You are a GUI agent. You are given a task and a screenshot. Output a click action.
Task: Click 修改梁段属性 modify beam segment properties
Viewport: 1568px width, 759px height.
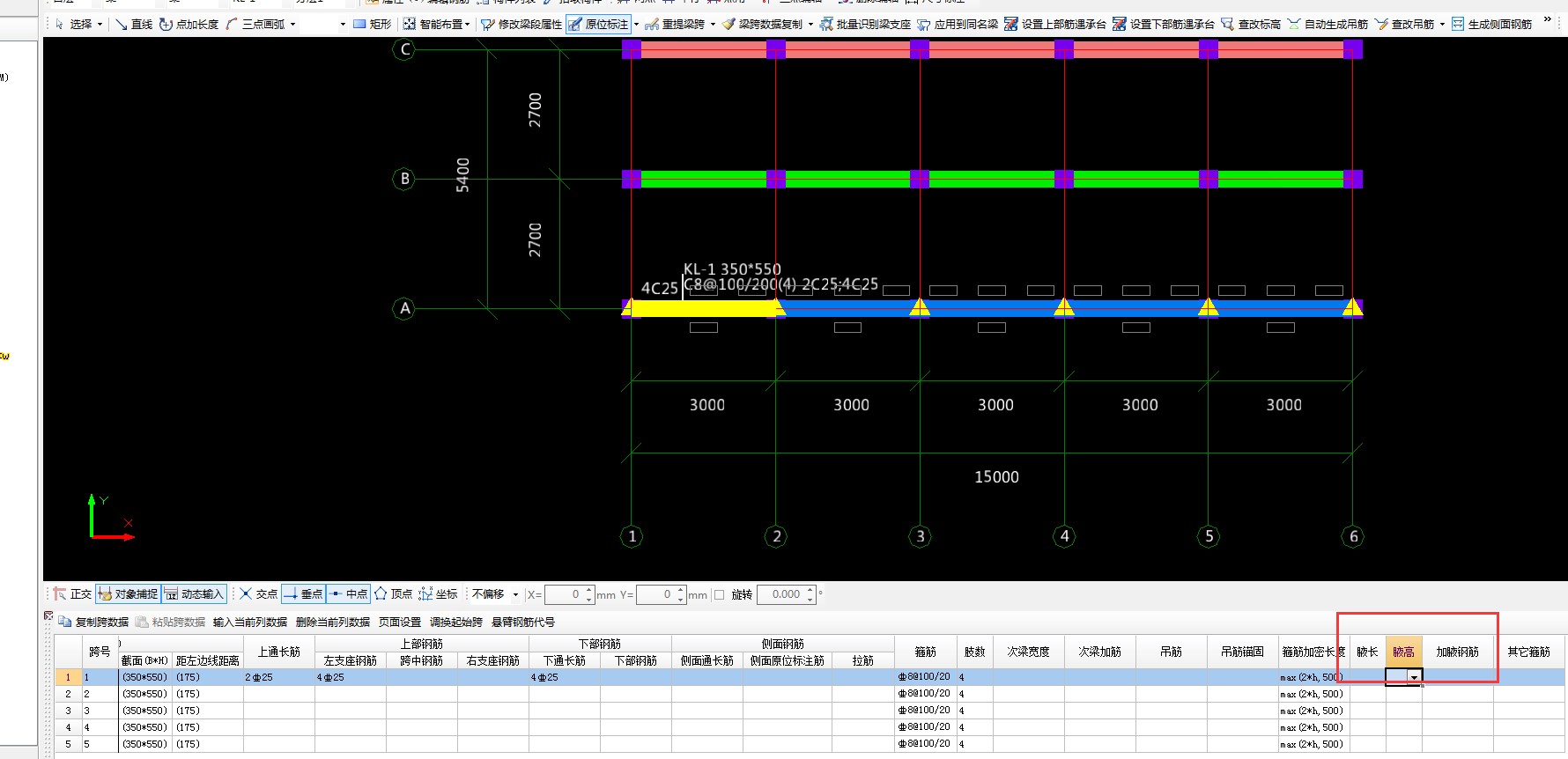521,24
